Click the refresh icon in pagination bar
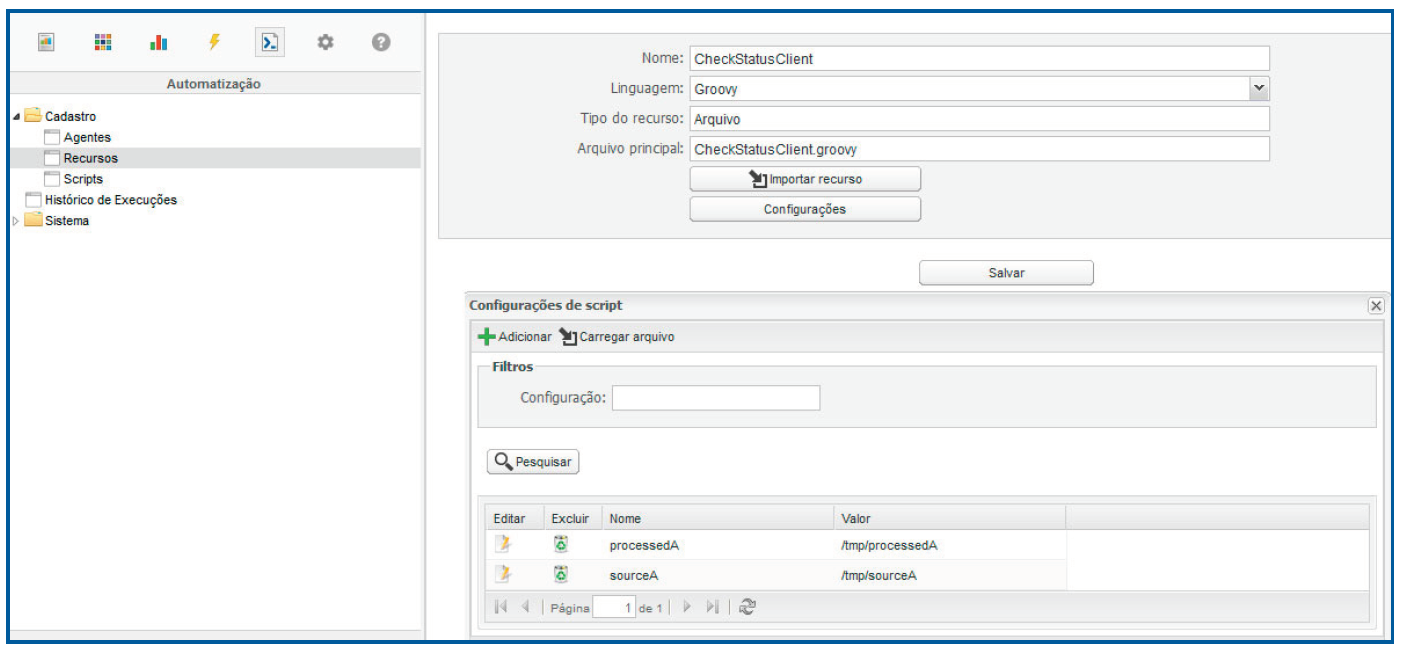Screen dimensions: 1401x651 click(x=746, y=606)
